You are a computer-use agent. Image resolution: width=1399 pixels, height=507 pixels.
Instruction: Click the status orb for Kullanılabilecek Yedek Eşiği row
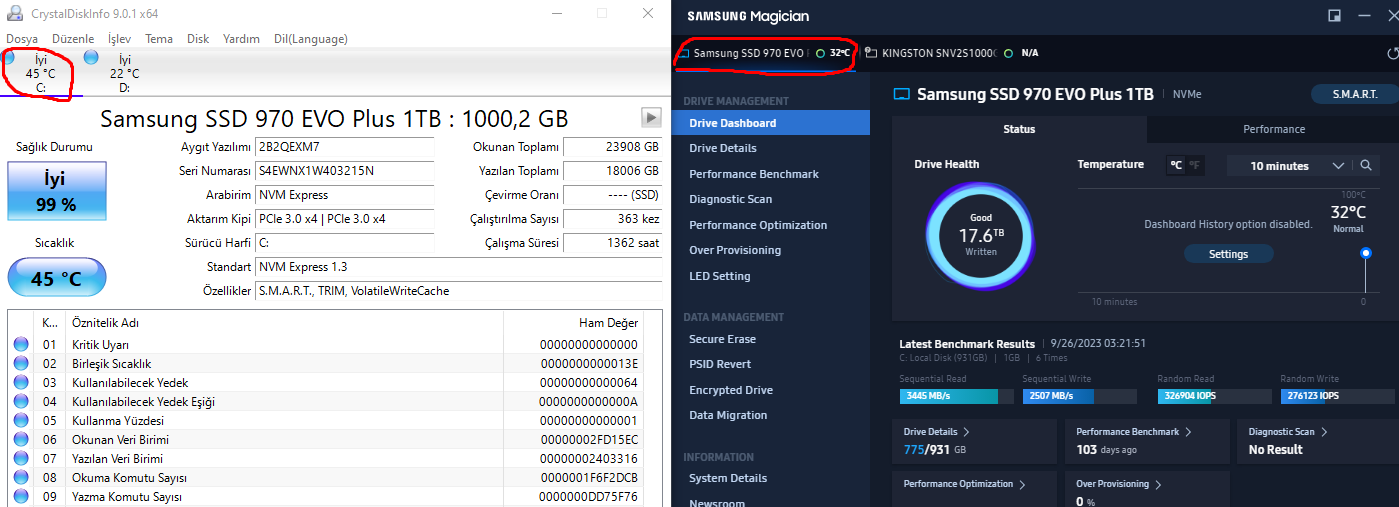21,401
